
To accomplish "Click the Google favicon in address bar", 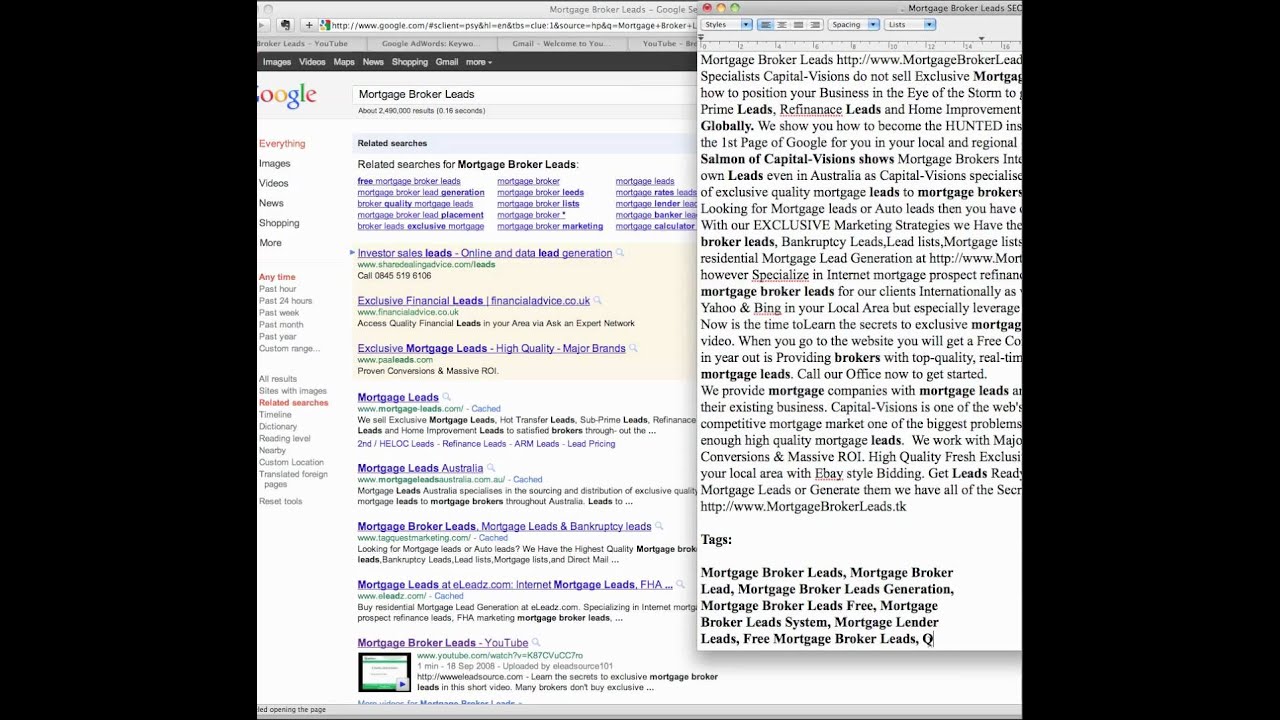I will coord(325,25).
